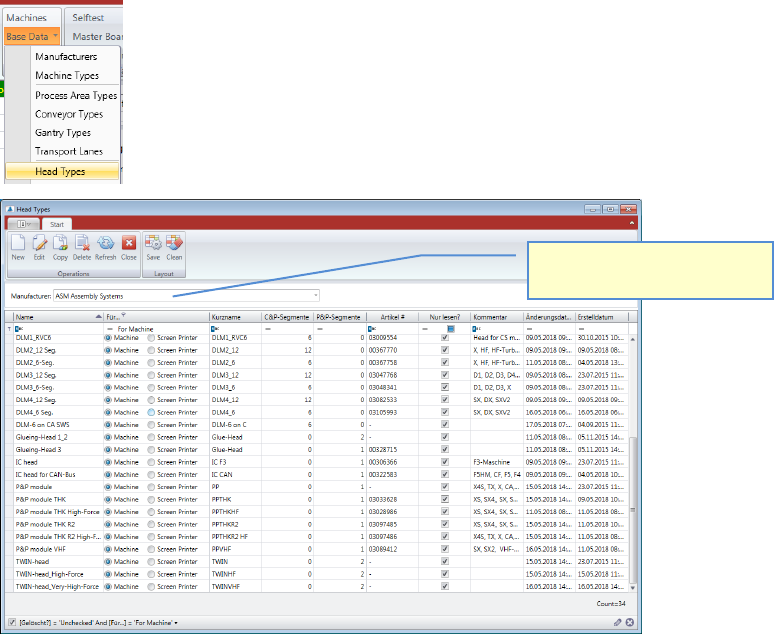Screen dimensions: 774x634
Task: Open the filter expression dropdown arrow
Action: (x=176, y=623)
